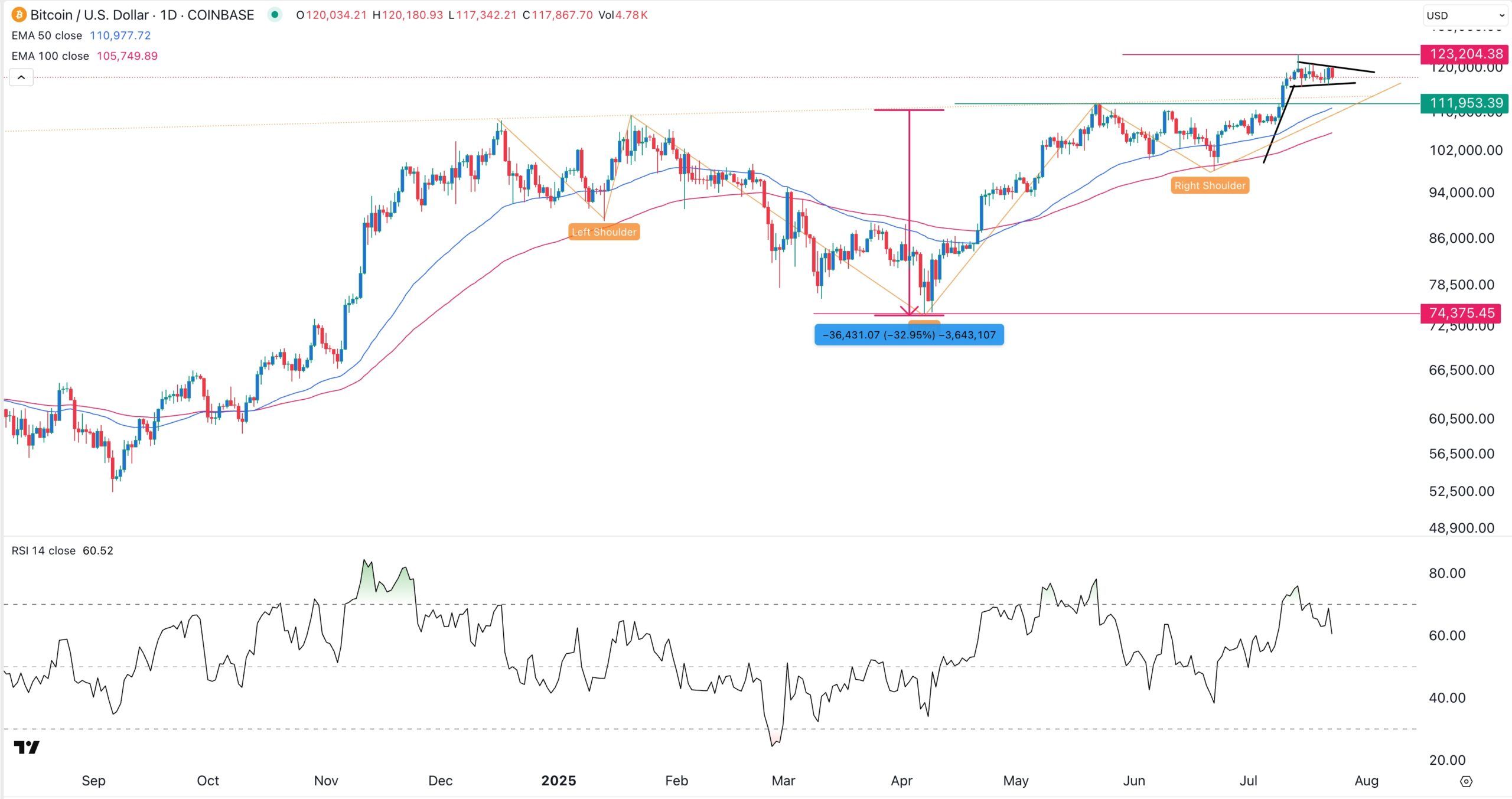Click the 74,375.45 price label
Image resolution: width=1512 pixels, height=799 pixels.
click(1461, 313)
